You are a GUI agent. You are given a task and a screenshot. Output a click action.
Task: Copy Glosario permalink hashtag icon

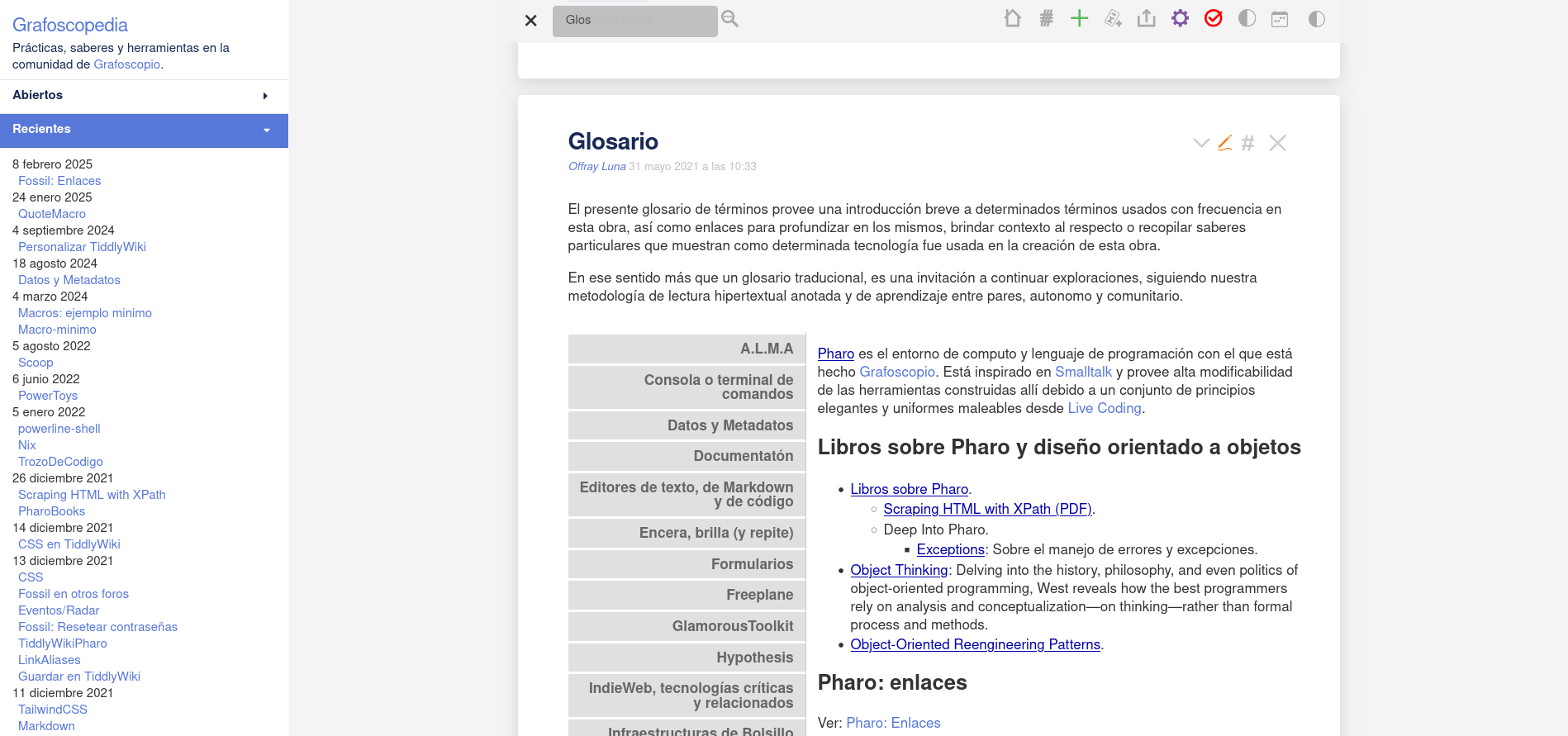click(x=1248, y=143)
